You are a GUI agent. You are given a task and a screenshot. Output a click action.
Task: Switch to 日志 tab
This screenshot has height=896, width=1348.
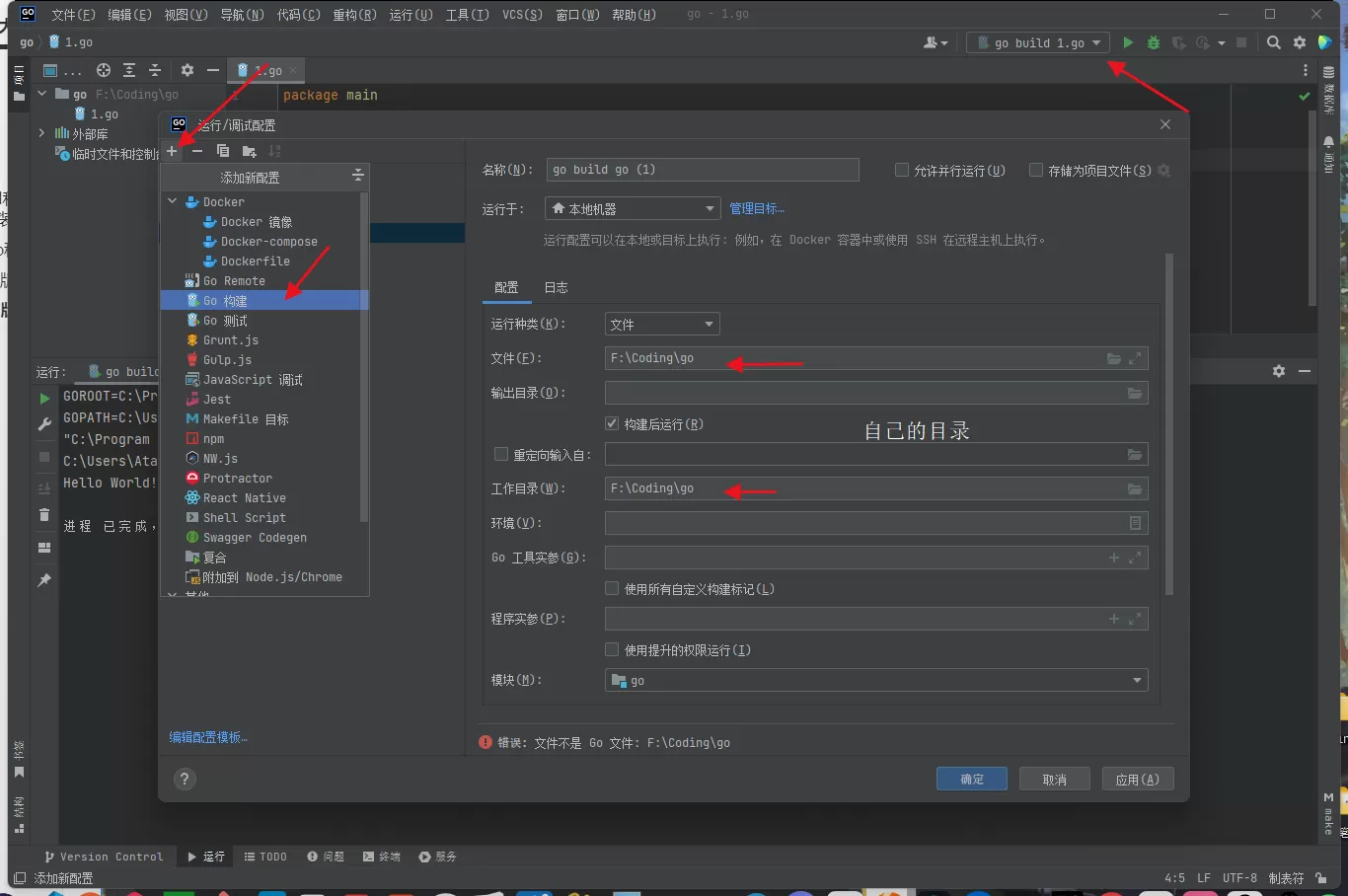click(557, 287)
